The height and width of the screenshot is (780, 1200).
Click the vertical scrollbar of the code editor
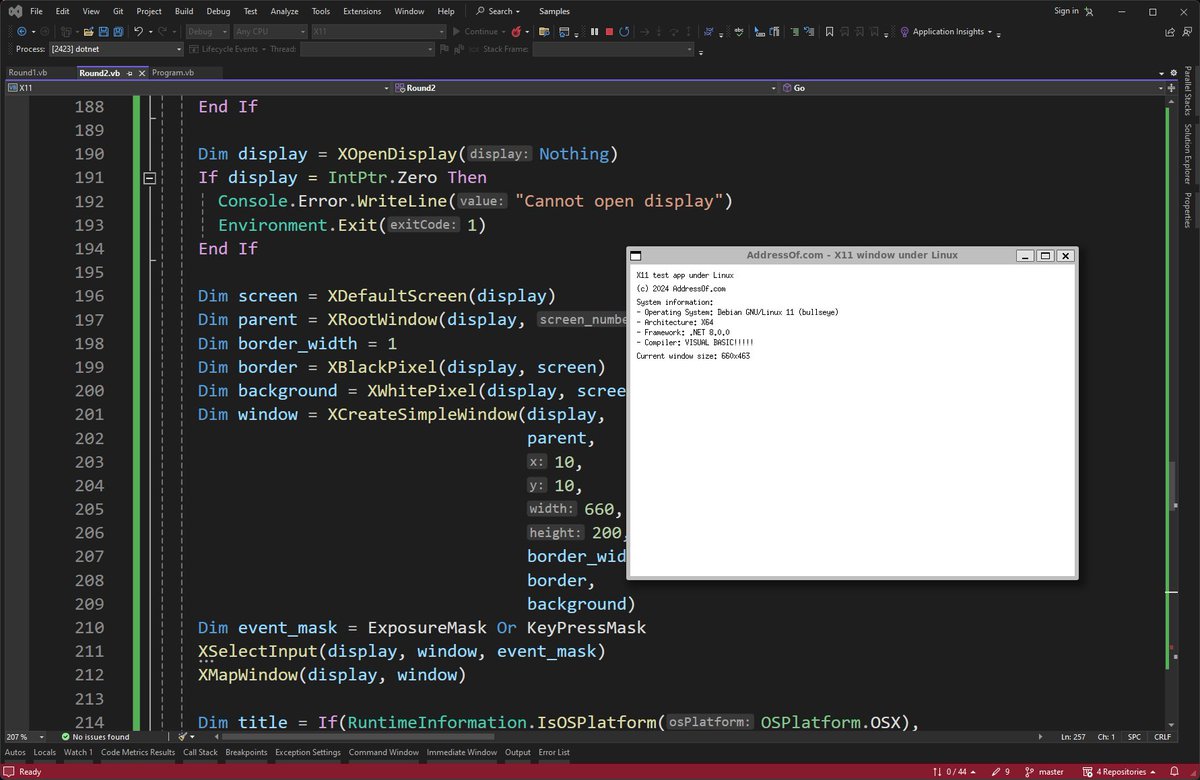click(x=1171, y=413)
